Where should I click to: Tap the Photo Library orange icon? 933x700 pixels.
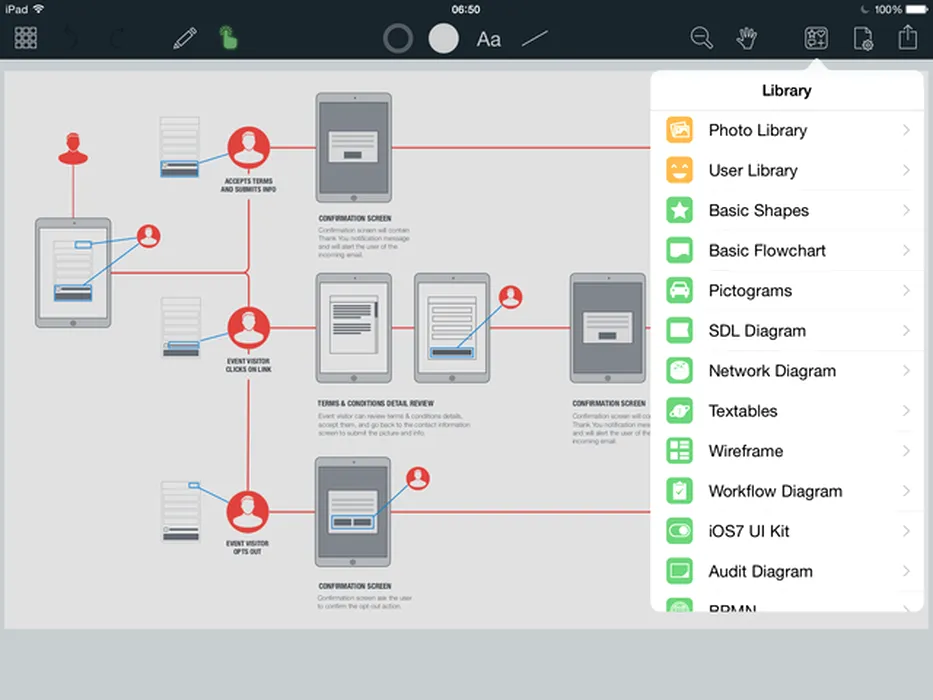click(x=679, y=130)
